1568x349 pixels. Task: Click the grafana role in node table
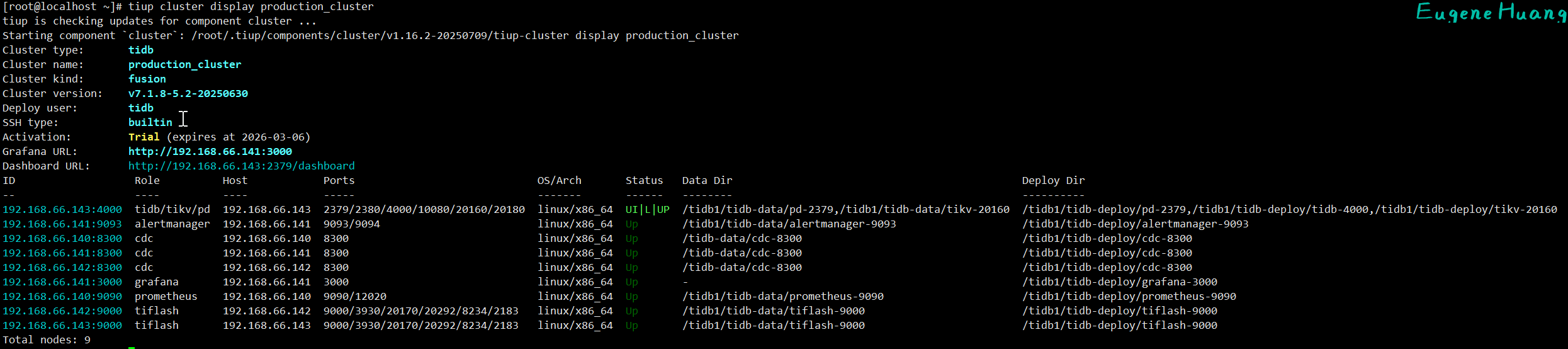click(156, 282)
